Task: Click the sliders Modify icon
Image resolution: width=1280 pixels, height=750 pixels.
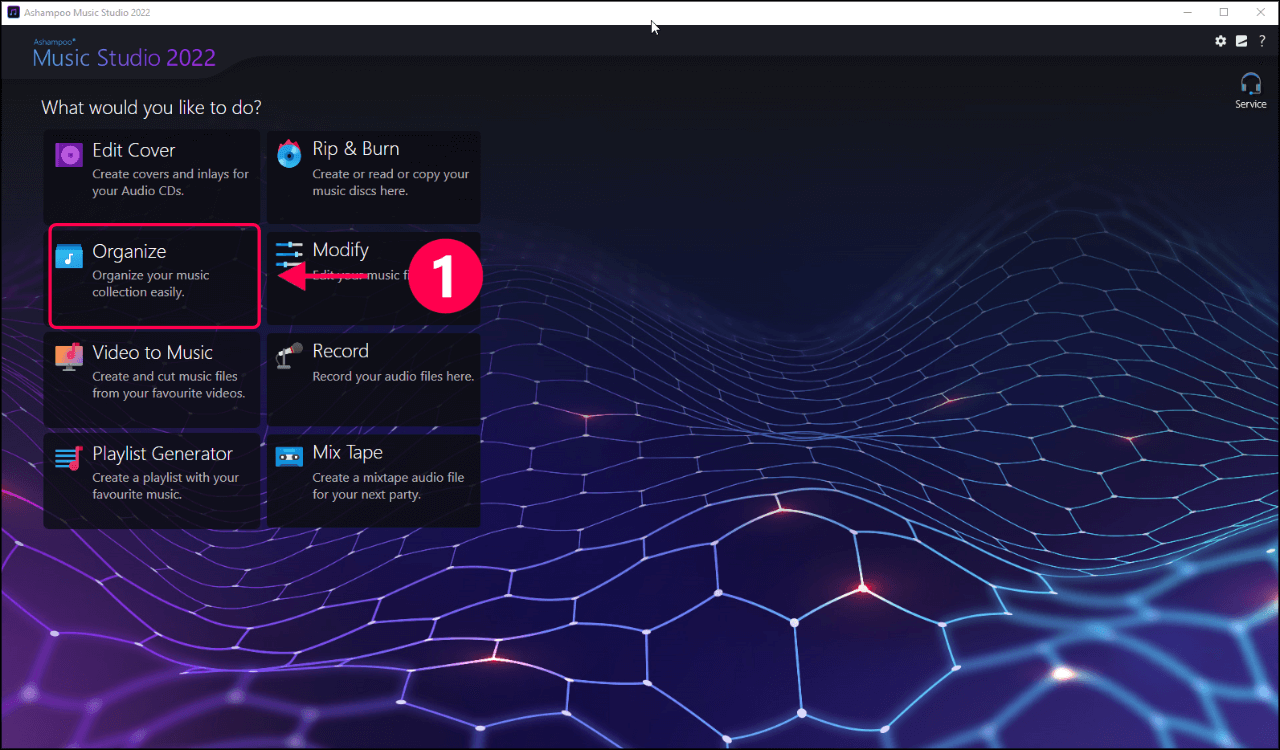Action: 289,254
